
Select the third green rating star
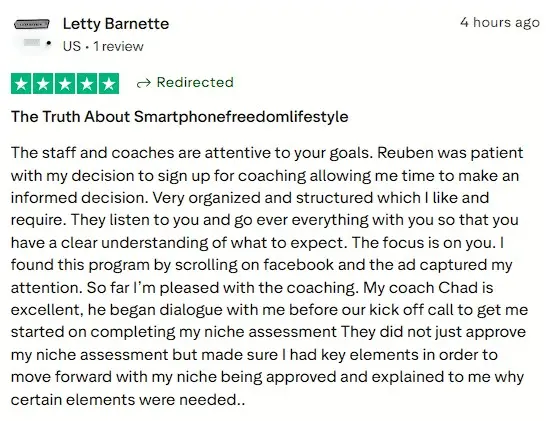(x=65, y=84)
